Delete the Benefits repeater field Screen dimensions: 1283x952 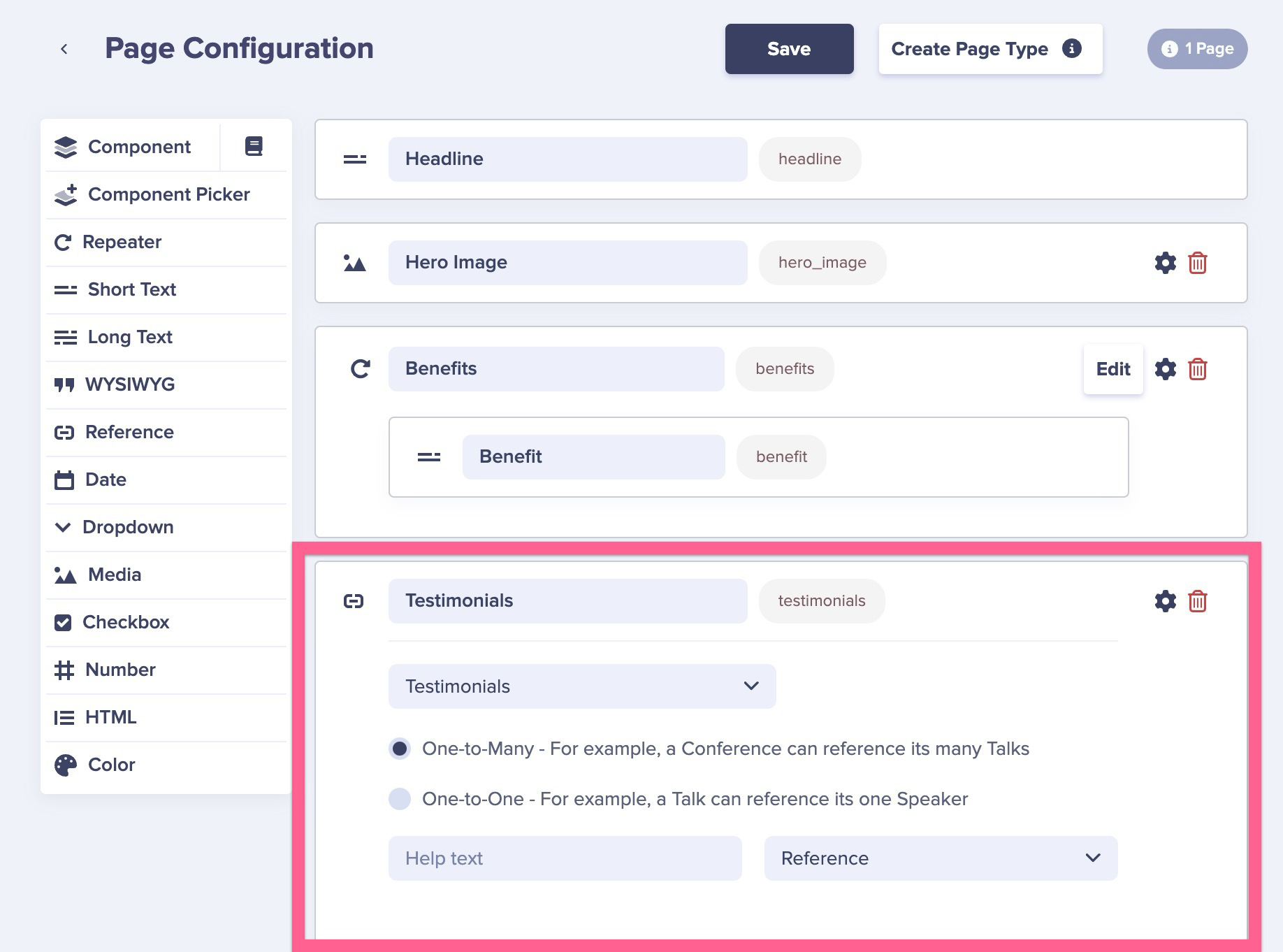pyautogui.click(x=1197, y=369)
